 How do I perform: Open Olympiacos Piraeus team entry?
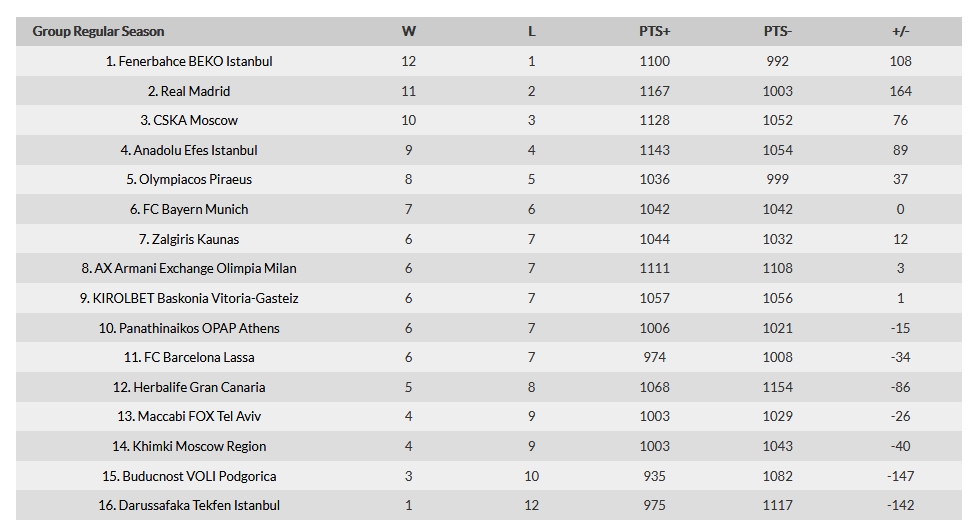[189, 180]
